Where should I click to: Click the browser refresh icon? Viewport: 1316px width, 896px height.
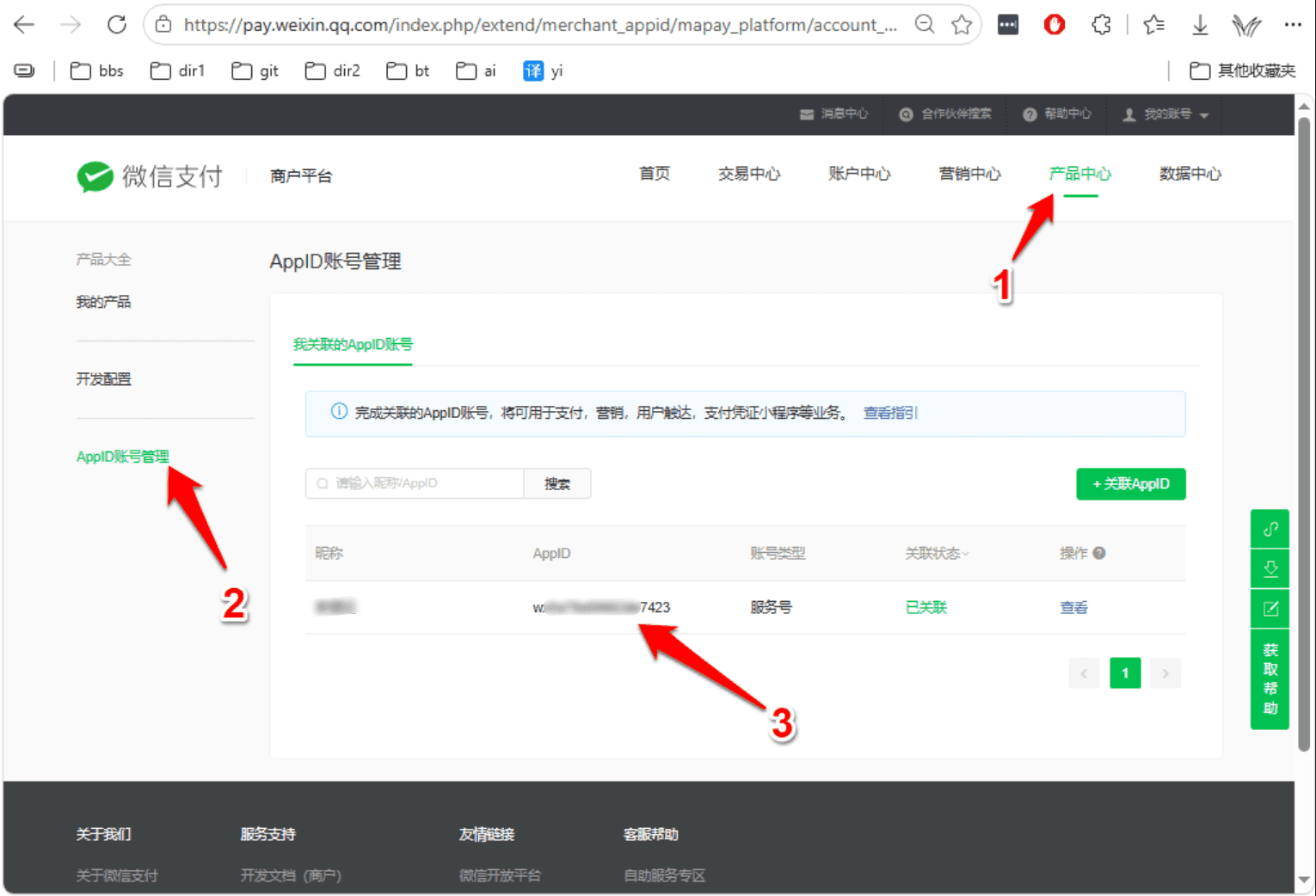click(x=117, y=25)
